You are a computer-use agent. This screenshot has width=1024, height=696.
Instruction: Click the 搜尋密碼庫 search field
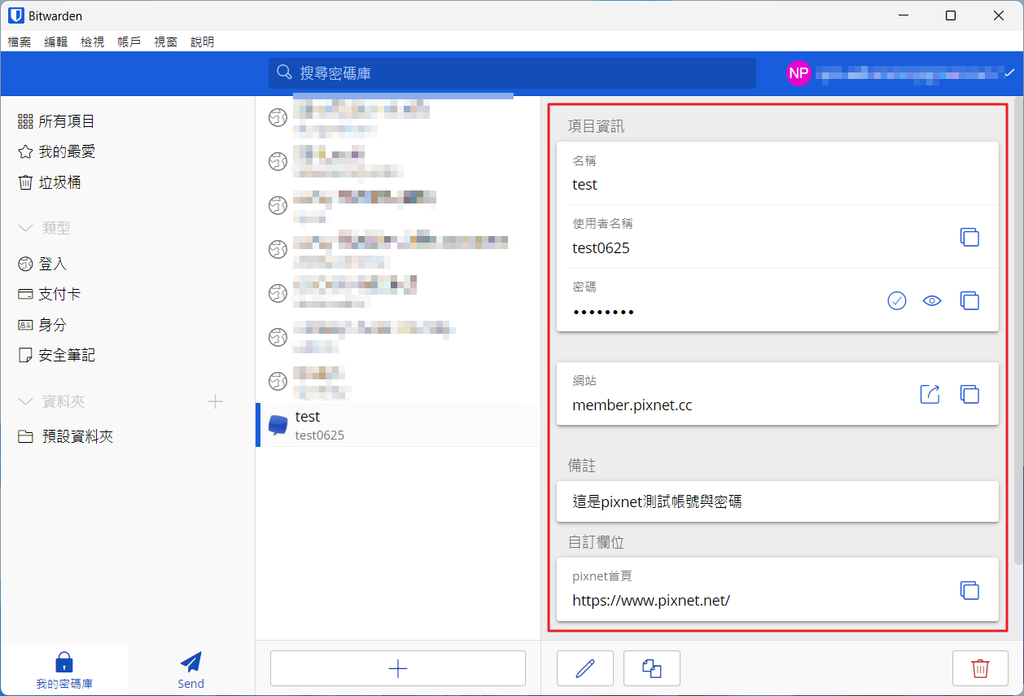click(x=512, y=73)
